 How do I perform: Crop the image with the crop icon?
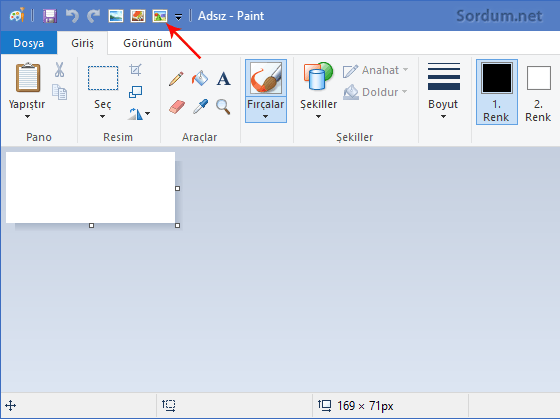[135, 69]
